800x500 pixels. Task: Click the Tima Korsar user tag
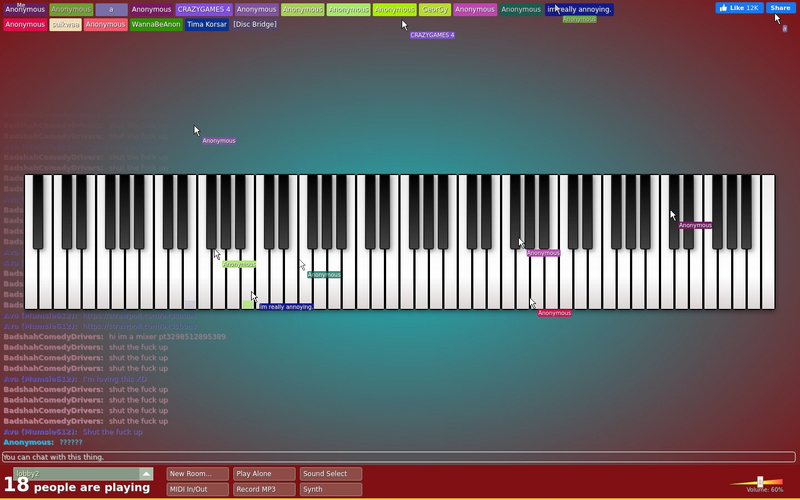click(x=207, y=24)
